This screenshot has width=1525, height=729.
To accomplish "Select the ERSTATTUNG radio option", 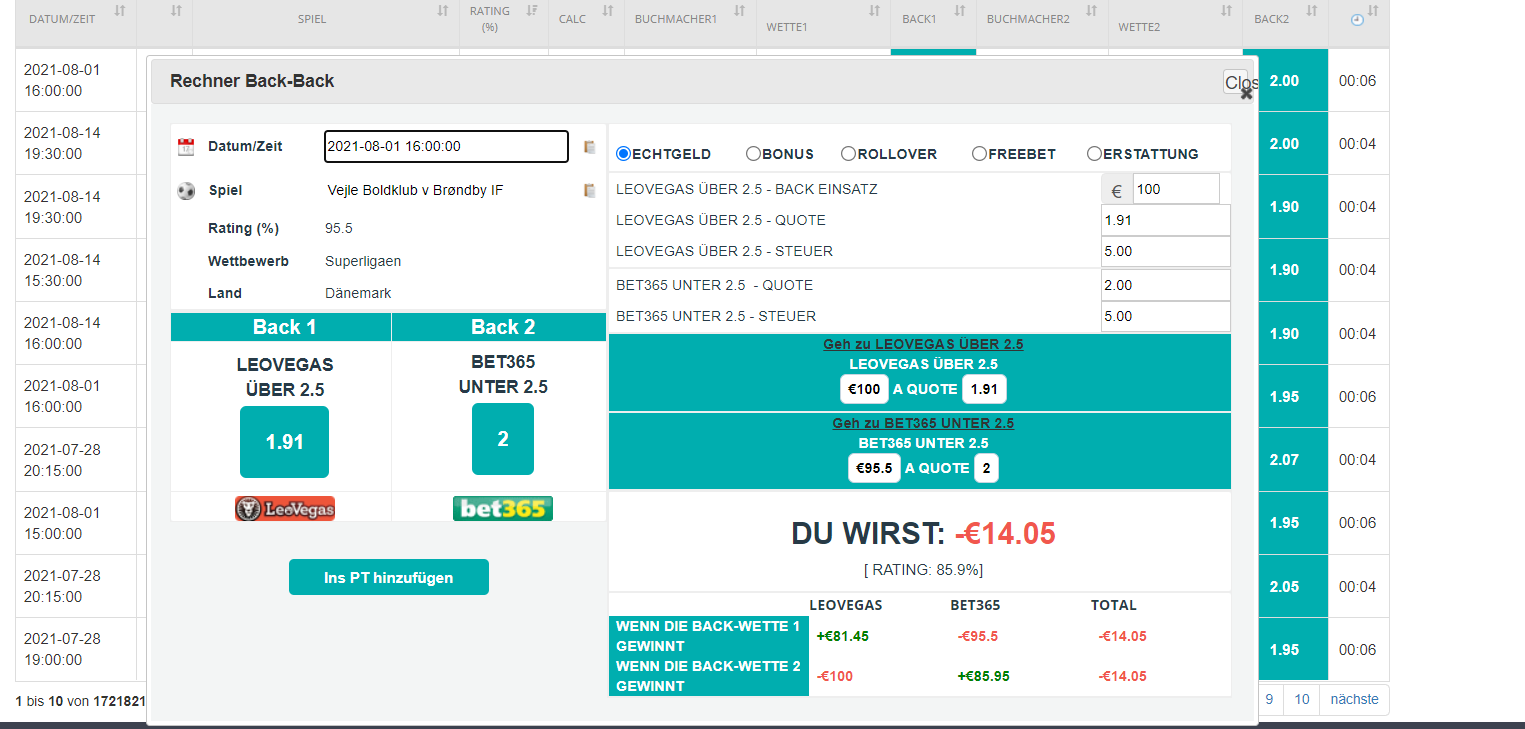I will [x=1094, y=154].
